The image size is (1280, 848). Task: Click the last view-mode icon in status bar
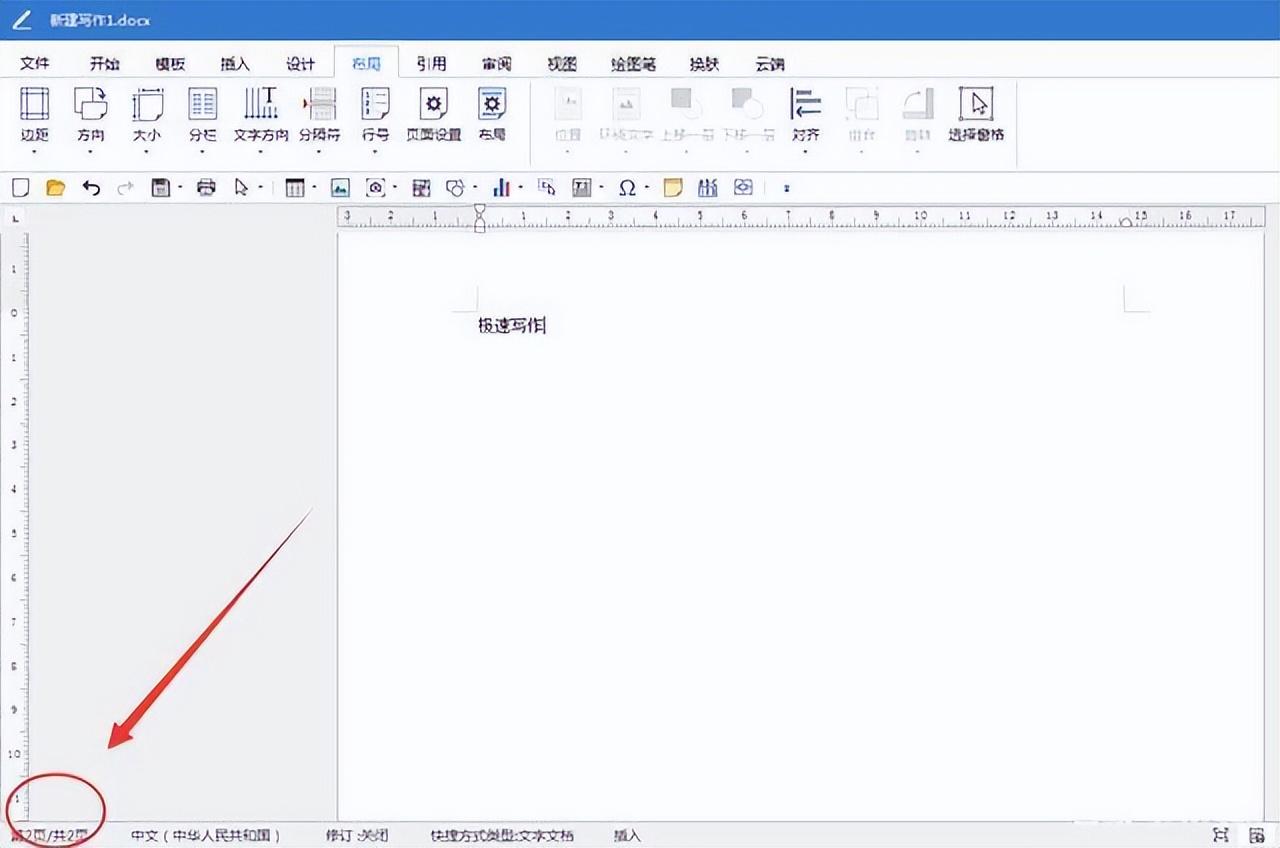pyautogui.click(x=1257, y=835)
